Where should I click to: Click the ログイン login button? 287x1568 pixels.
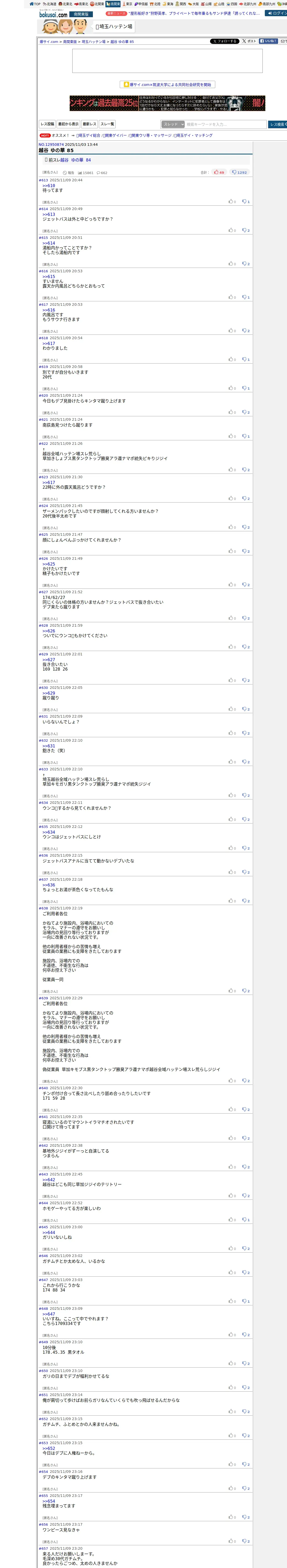[x=277, y=13]
